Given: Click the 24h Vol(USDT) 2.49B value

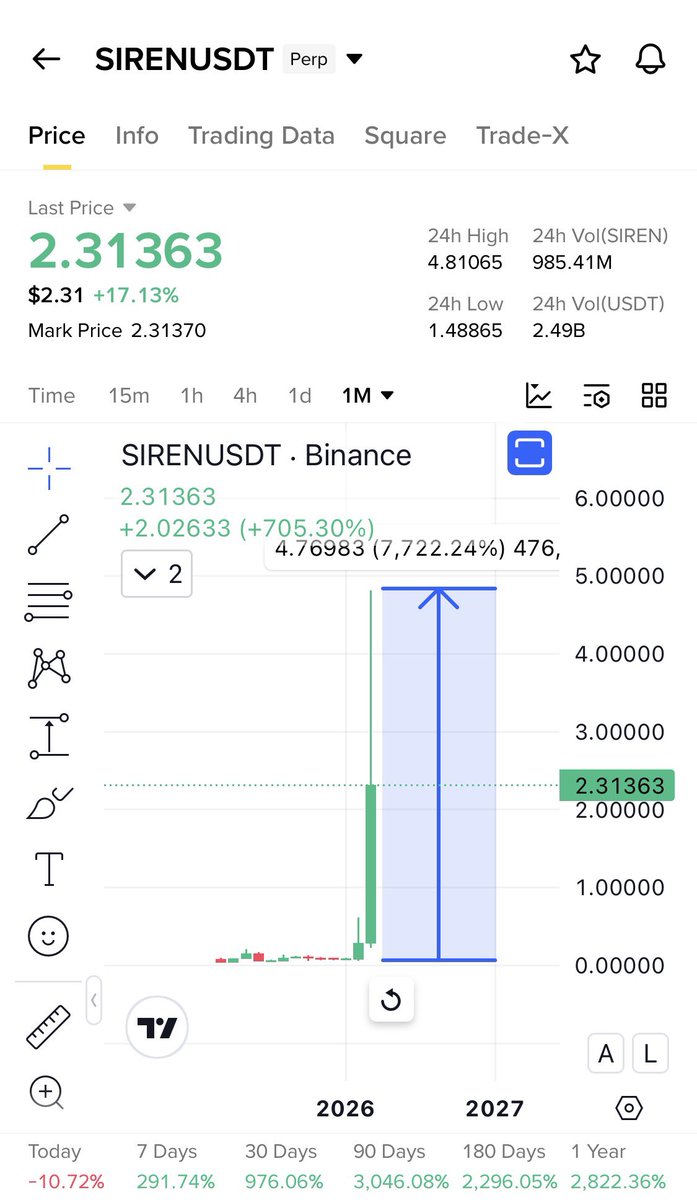Looking at the screenshot, I should [559, 330].
